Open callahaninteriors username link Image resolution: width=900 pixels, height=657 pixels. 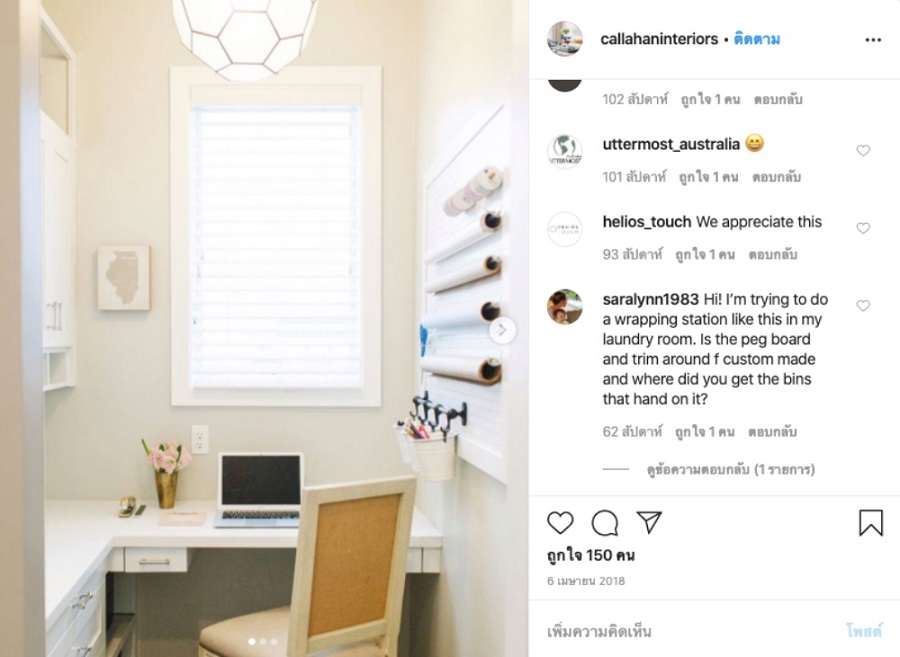tap(659, 39)
